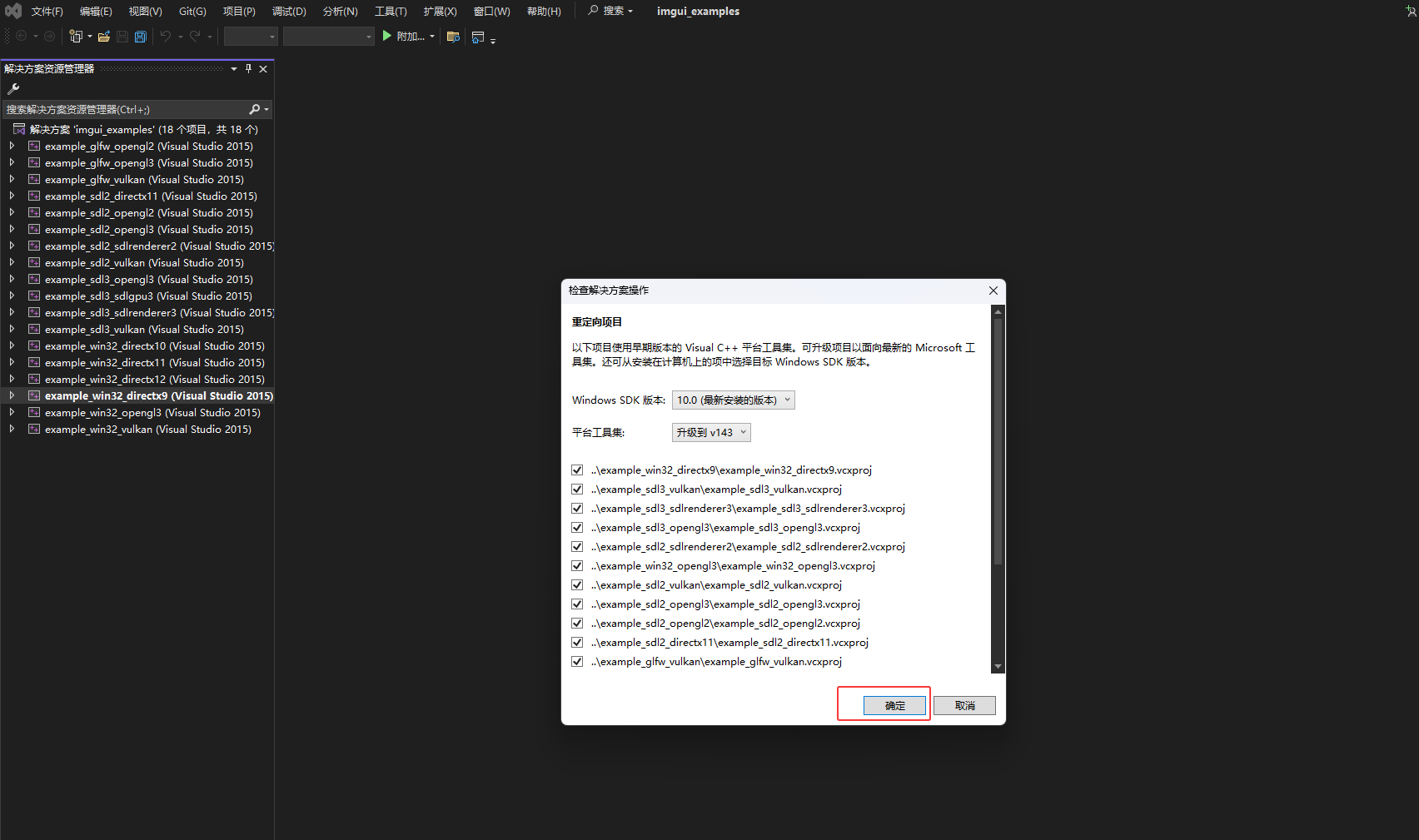
Task: Click the dialog scrollbar up arrow
Action: point(998,312)
